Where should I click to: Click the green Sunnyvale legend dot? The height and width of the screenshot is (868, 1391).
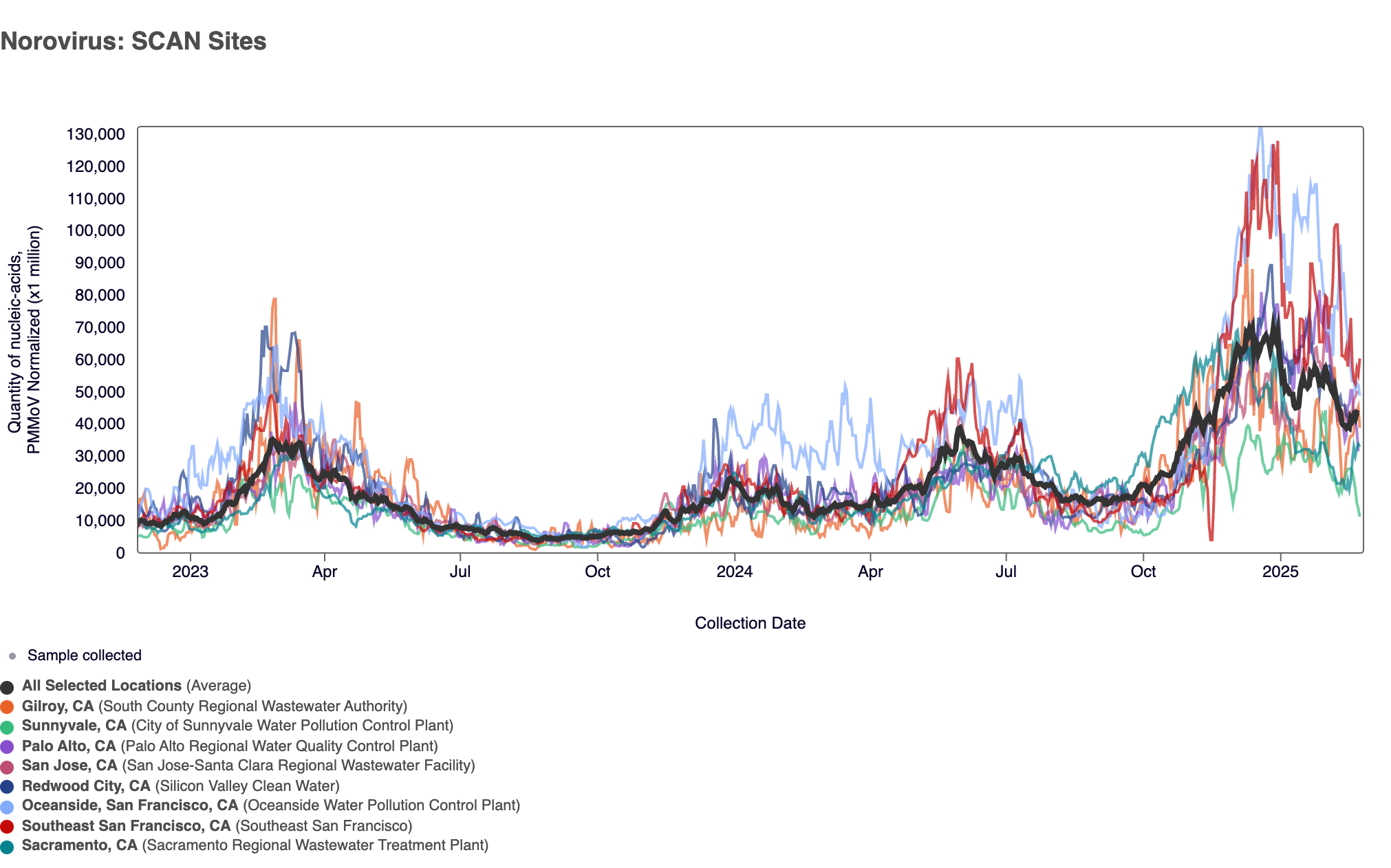[7, 727]
